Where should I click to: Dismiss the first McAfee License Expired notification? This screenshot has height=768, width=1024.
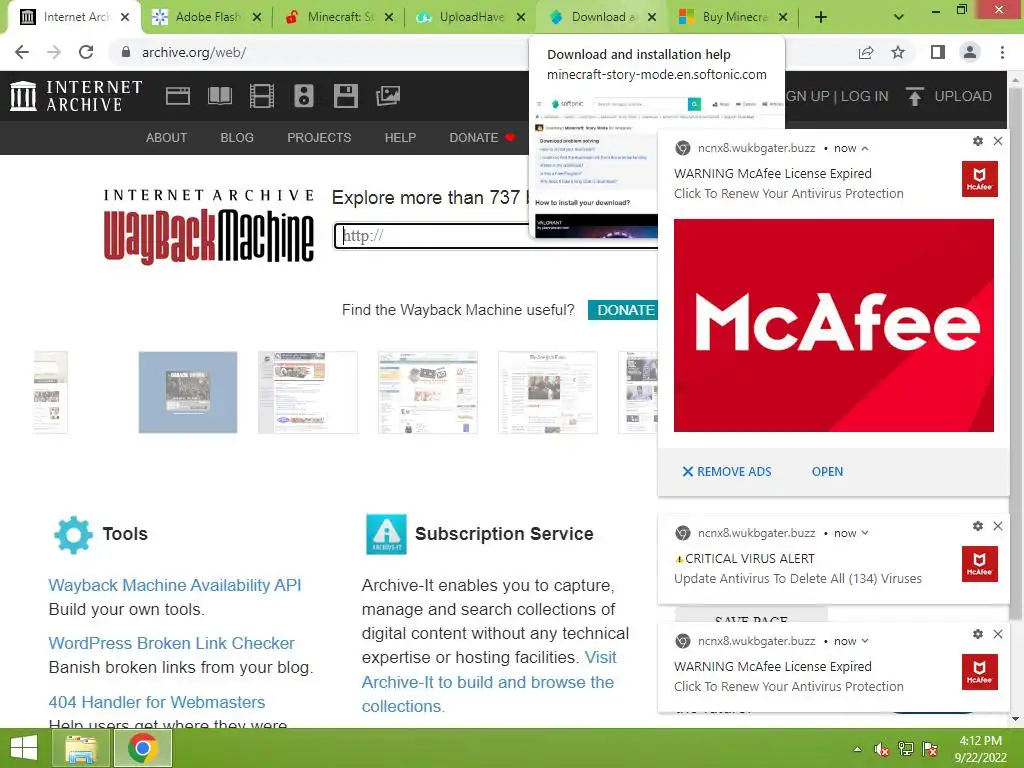point(998,141)
